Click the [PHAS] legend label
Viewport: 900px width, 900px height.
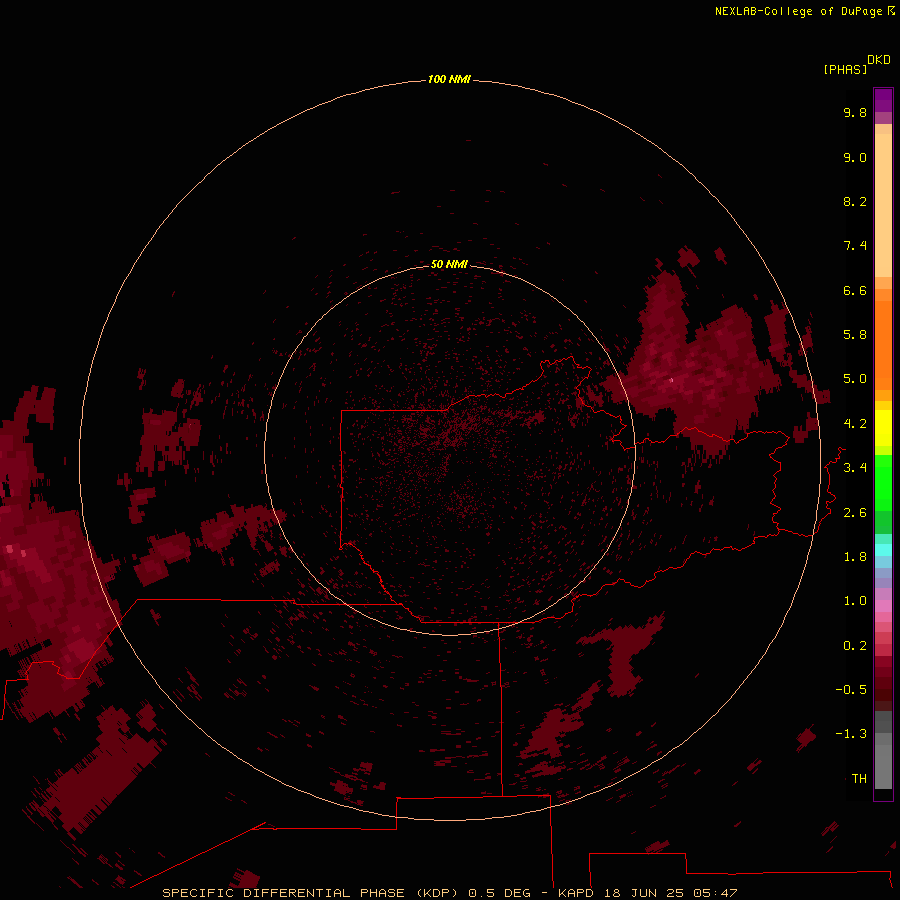(x=845, y=69)
